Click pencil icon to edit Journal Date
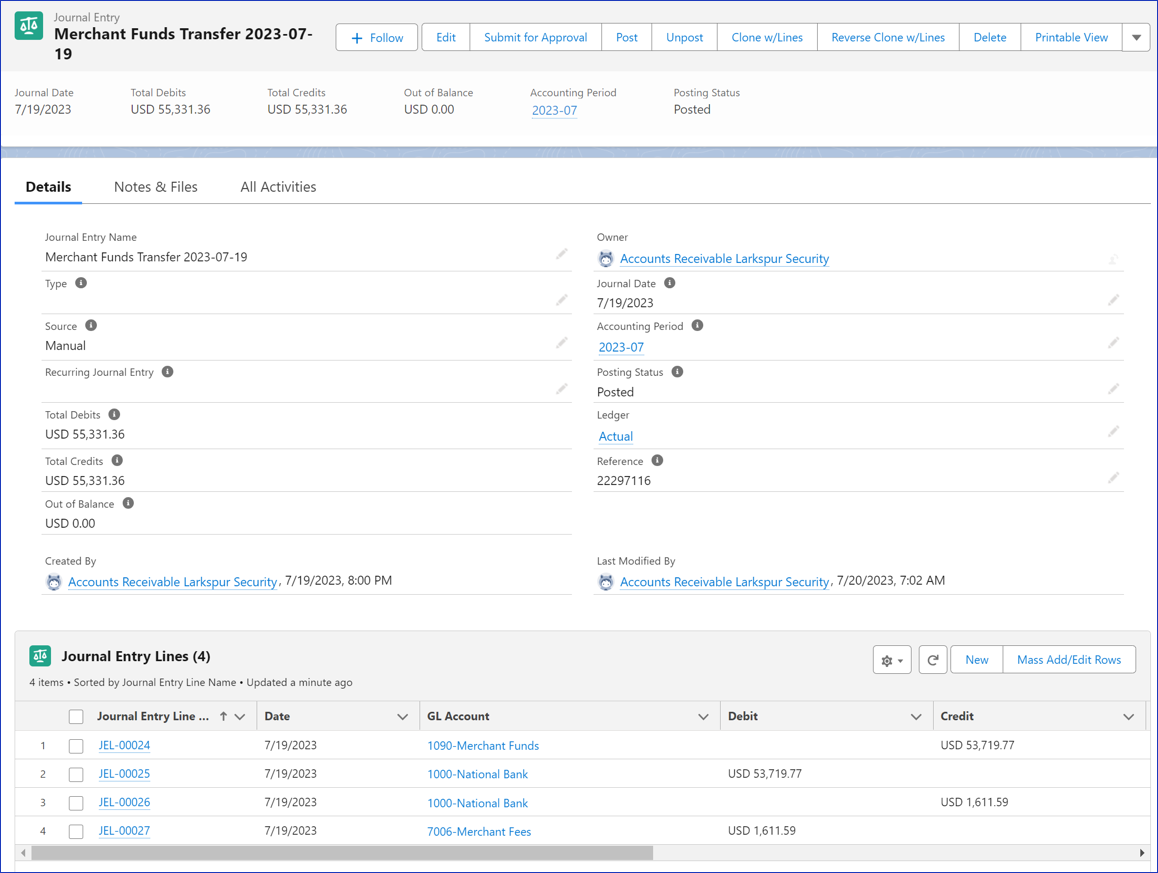Screen dimensions: 1158x873 [x=1114, y=300]
